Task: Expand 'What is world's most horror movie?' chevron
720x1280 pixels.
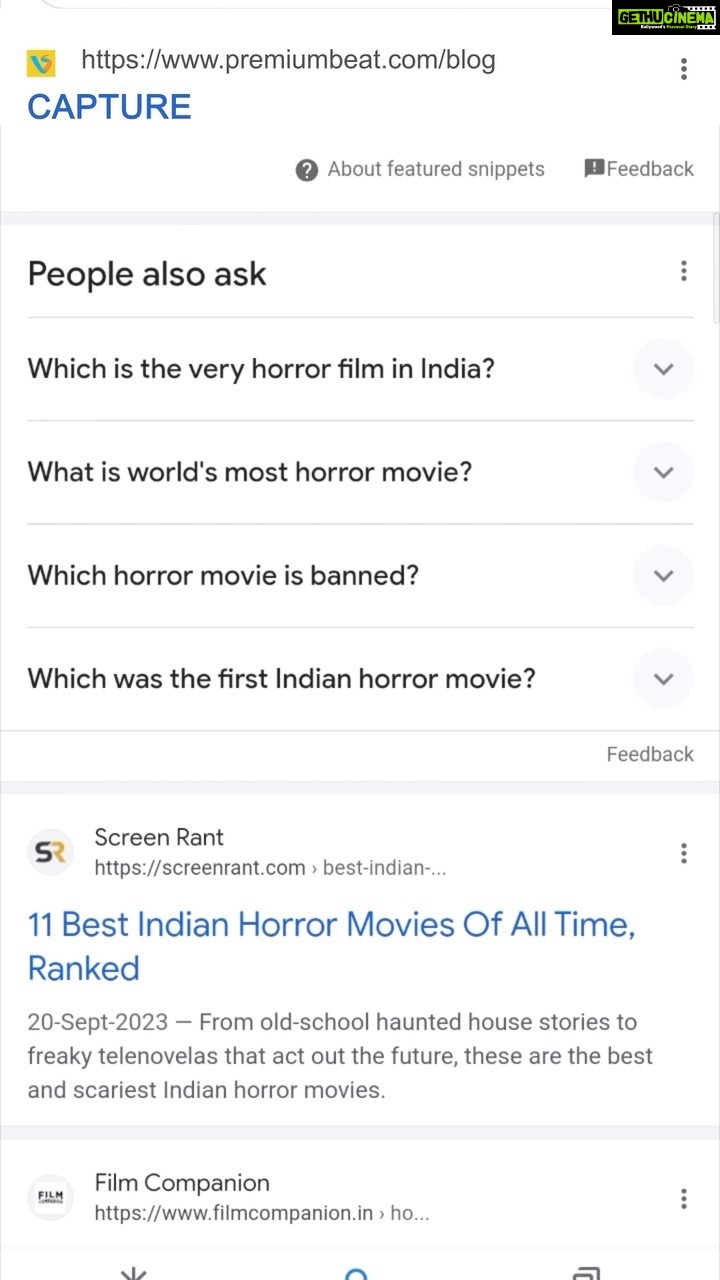Action: [x=663, y=472]
